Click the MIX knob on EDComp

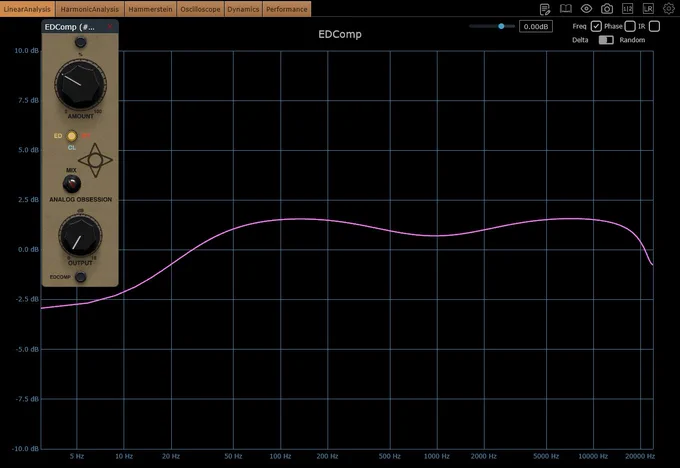[x=72, y=184]
